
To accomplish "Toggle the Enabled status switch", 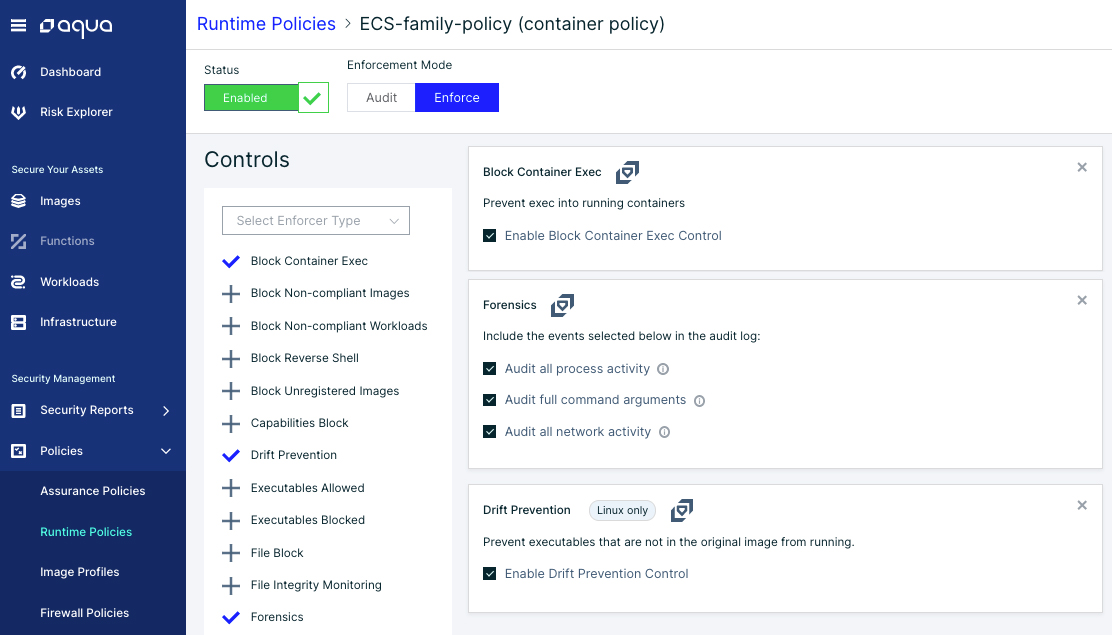I will 251,98.
